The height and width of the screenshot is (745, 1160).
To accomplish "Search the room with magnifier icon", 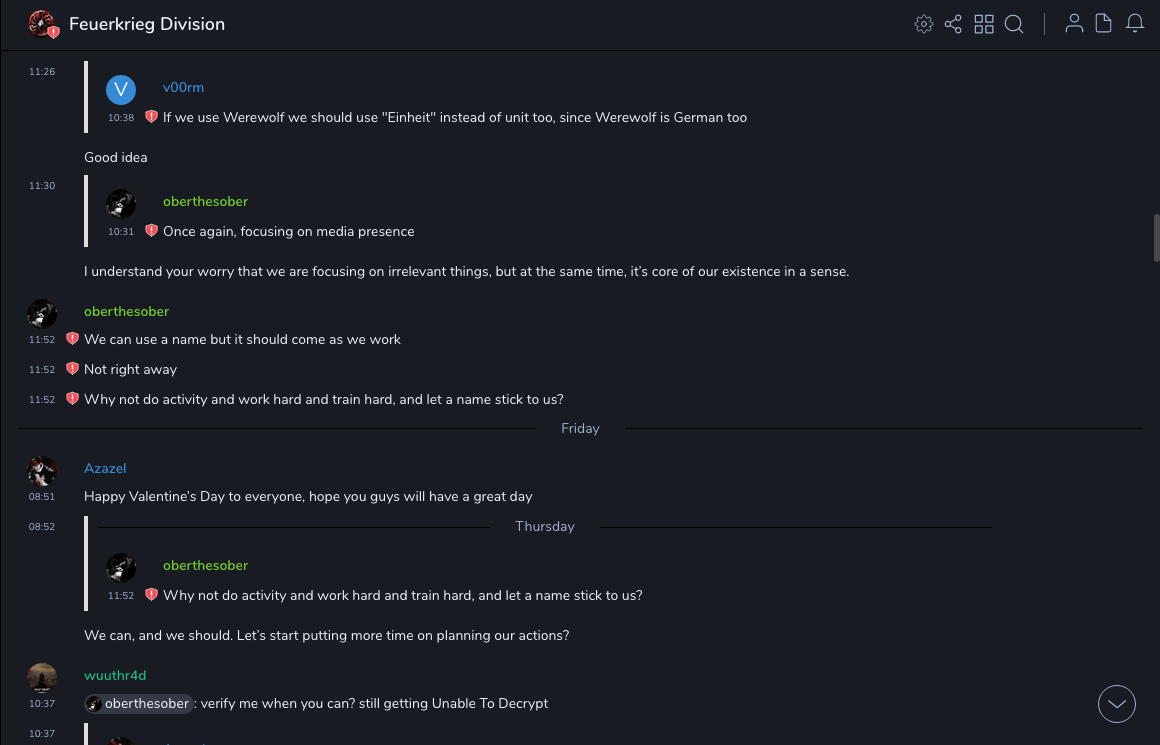I will coord(1014,24).
